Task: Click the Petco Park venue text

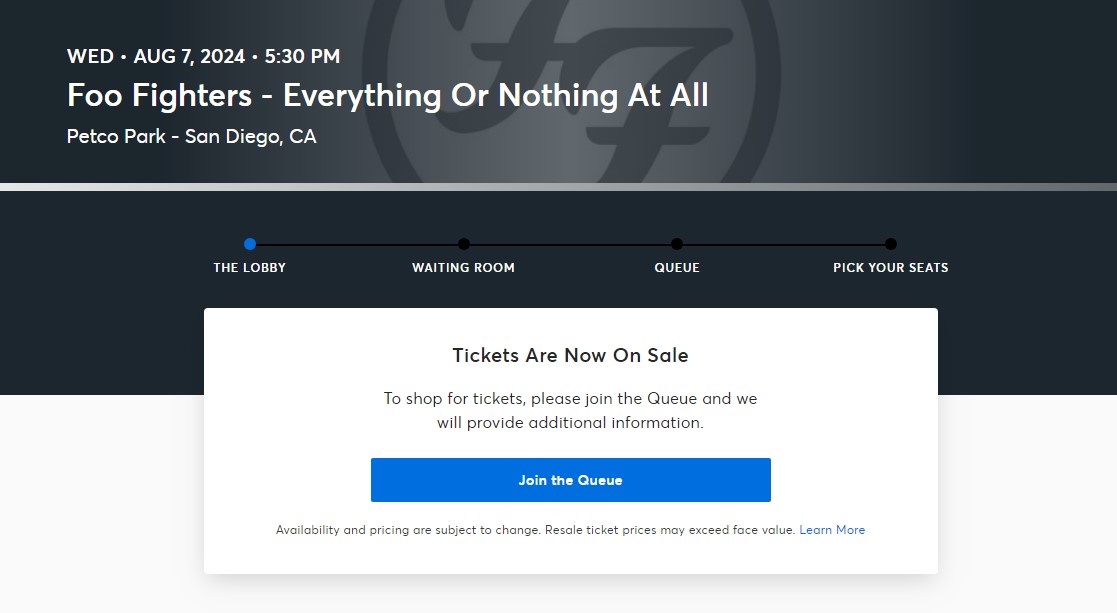Action: coord(191,136)
